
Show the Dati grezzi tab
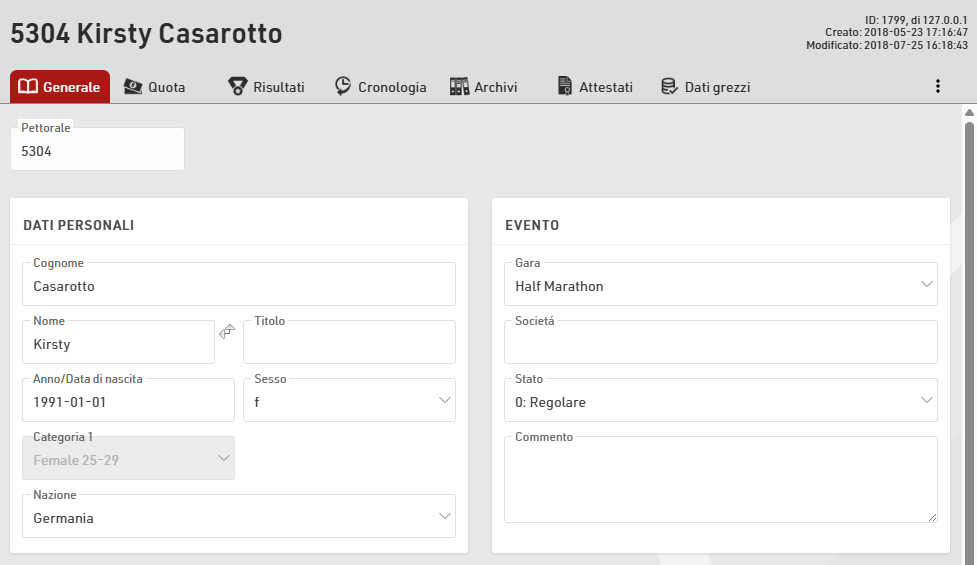pos(705,87)
